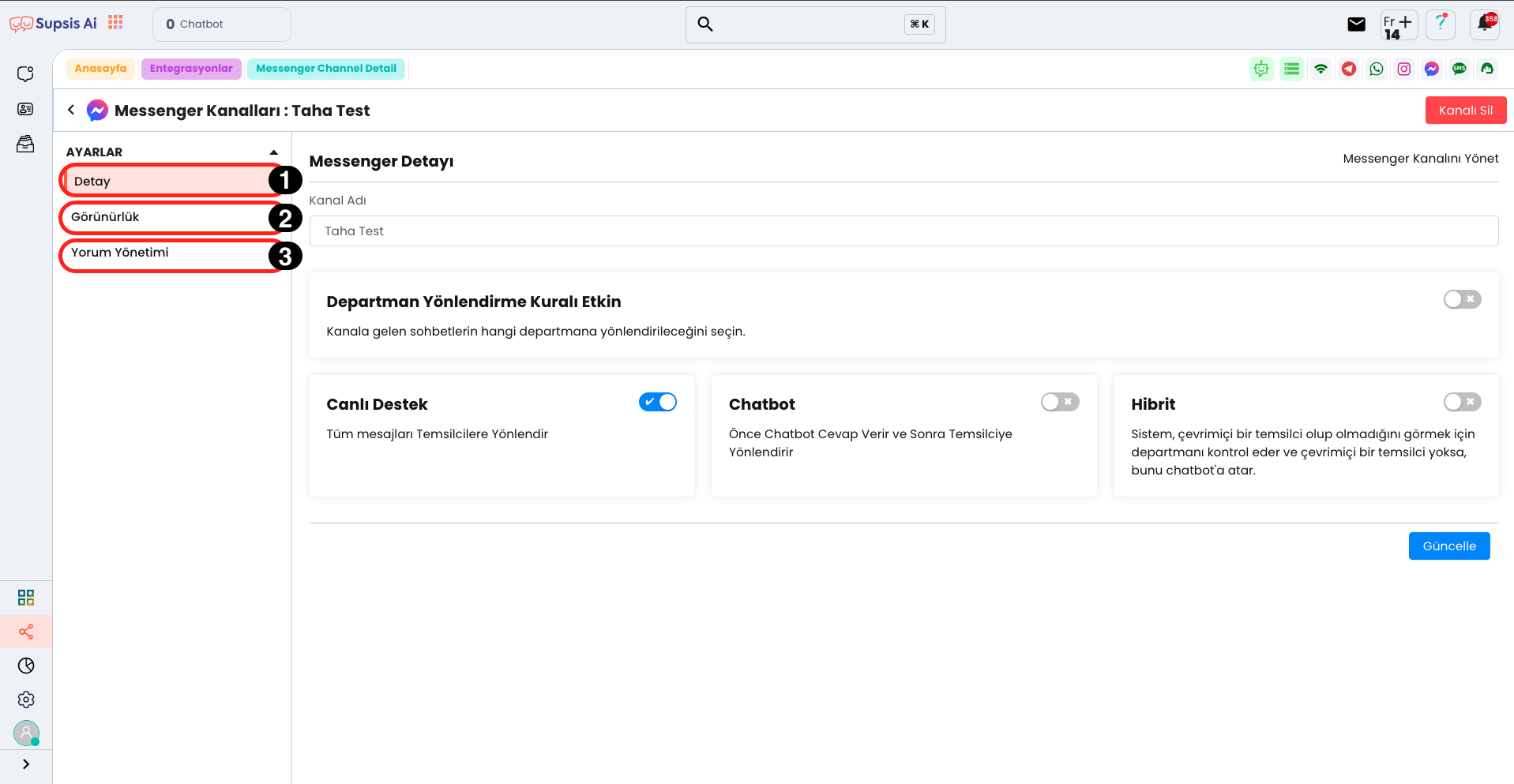The width and height of the screenshot is (1514, 784).
Task: Open the WhatsApp channel icon
Action: point(1377,69)
